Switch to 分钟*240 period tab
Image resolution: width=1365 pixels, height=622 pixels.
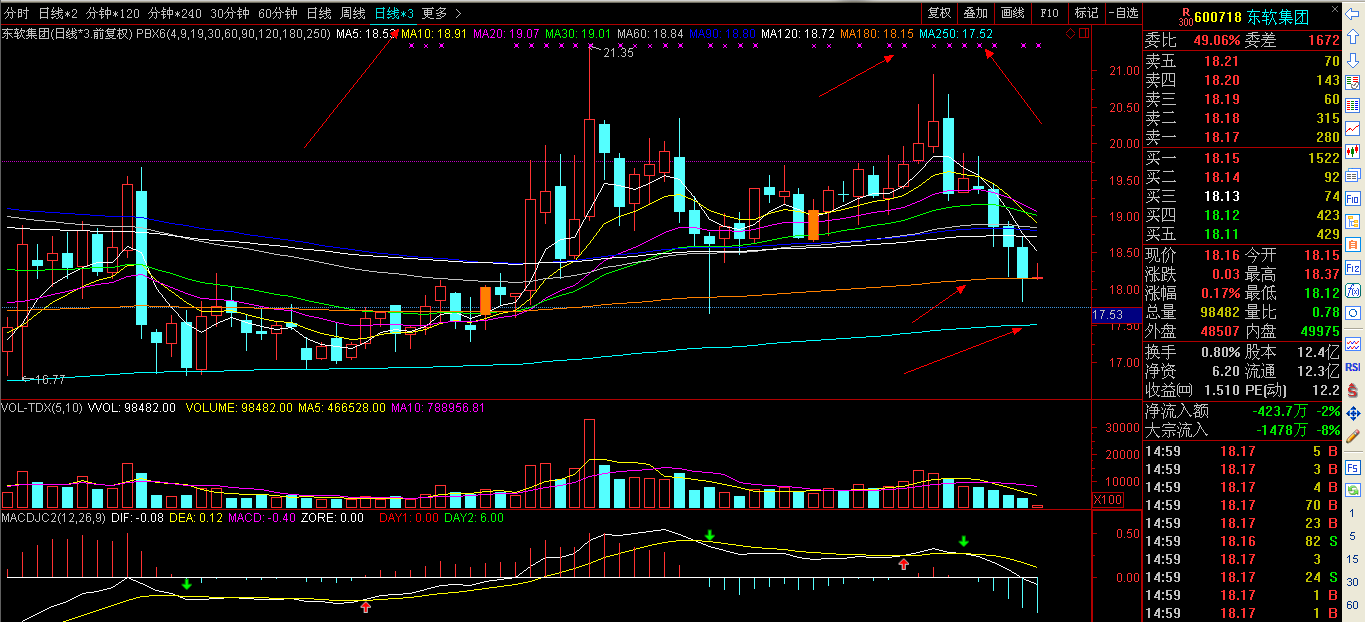point(174,13)
